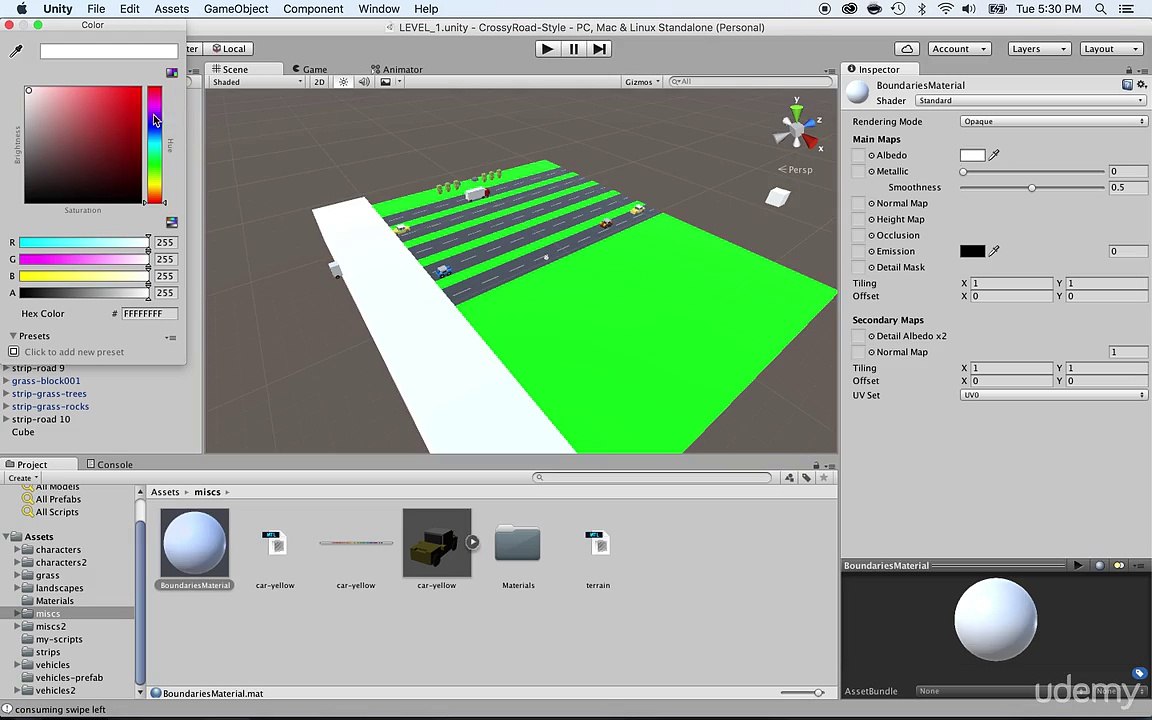Expand the characters folder
Image resolution: width=1152 pixels, height=720 pixels.
tap(17, 550)
